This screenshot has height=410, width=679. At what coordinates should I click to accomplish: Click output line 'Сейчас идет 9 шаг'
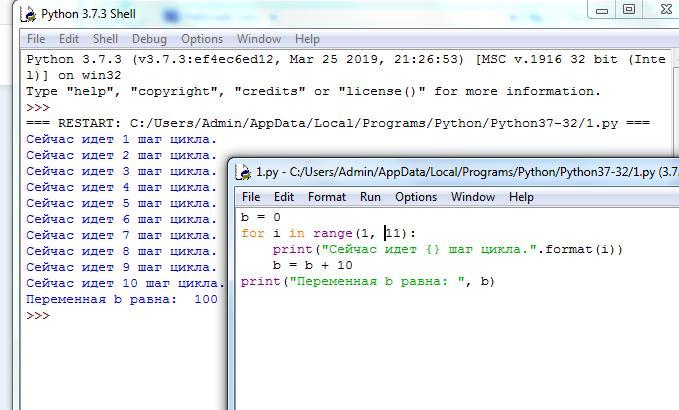(x=121, y=268)
